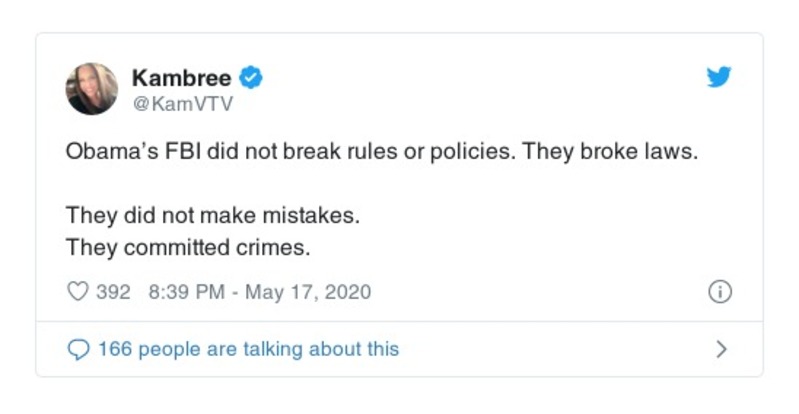The width and height of the screenshot is (799, 414).
Task: Click the number 166 in the footer
Action: click(x=115, y=349)
